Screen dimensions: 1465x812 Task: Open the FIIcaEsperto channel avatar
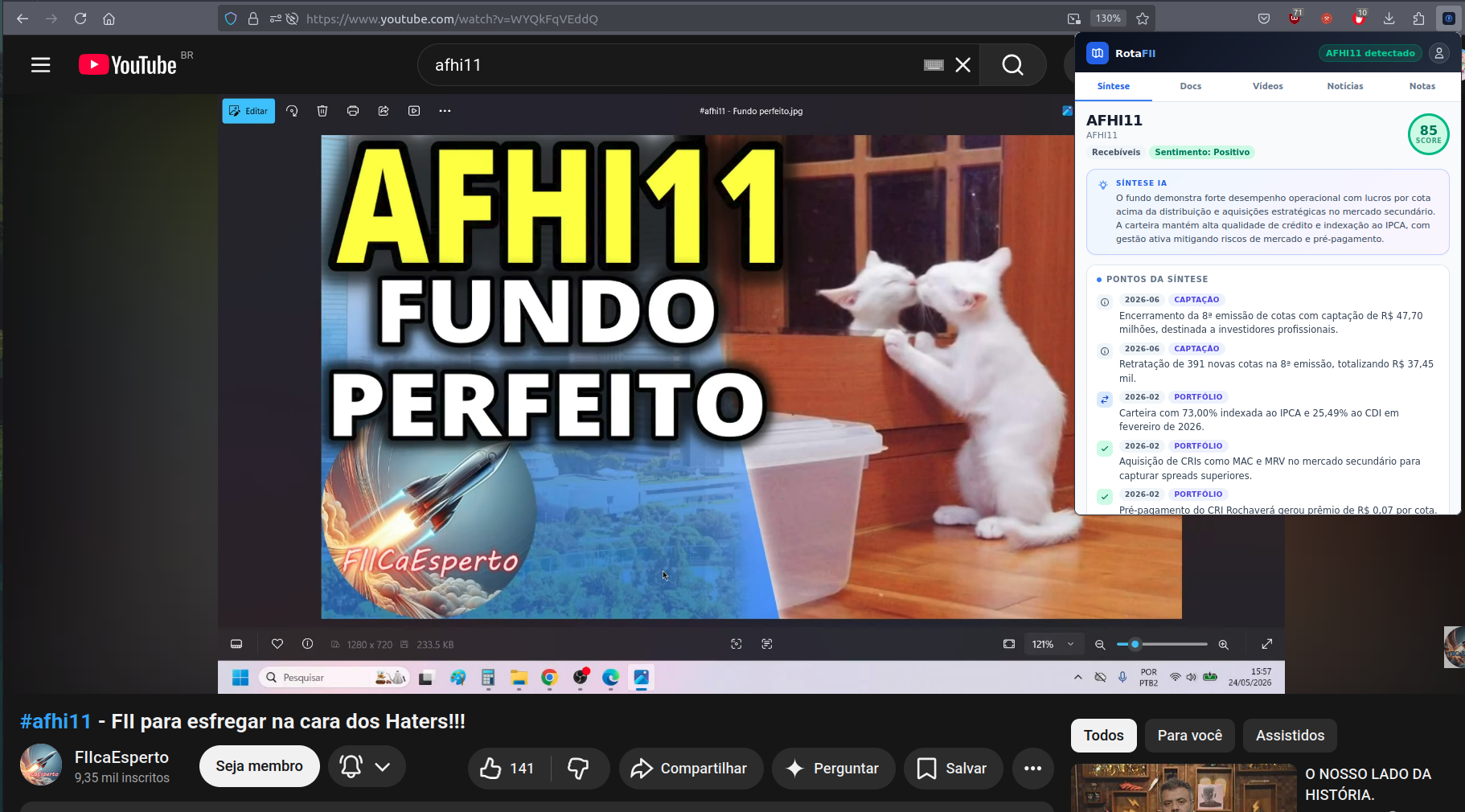41,765
